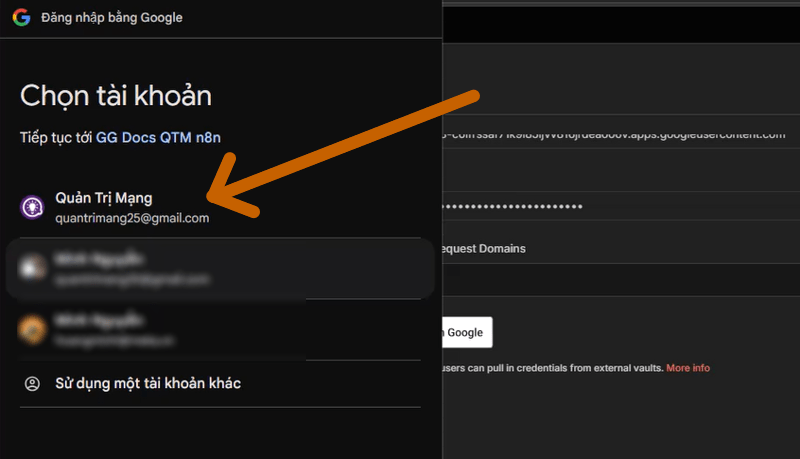Click the masked client secret field in n8n
Viewport: 800px width, 459px height.
point(621,207)
